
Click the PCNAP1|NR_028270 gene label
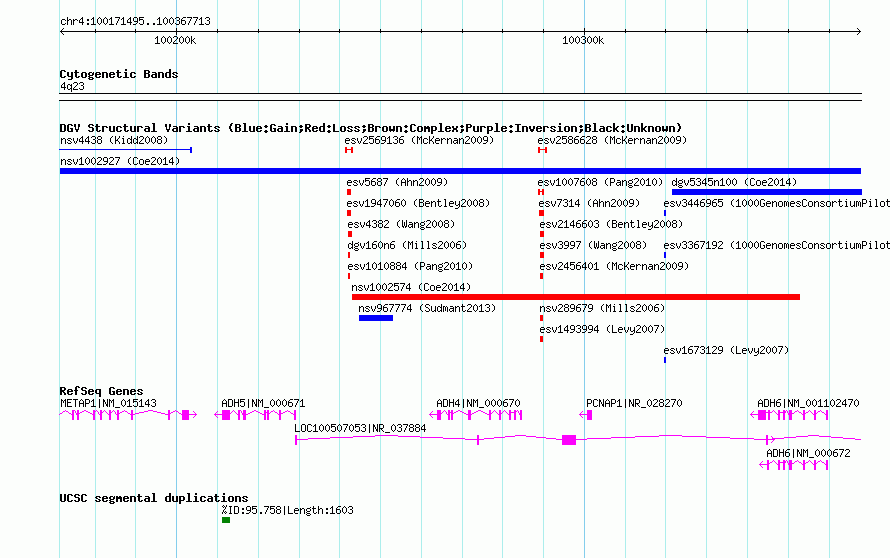634,404
